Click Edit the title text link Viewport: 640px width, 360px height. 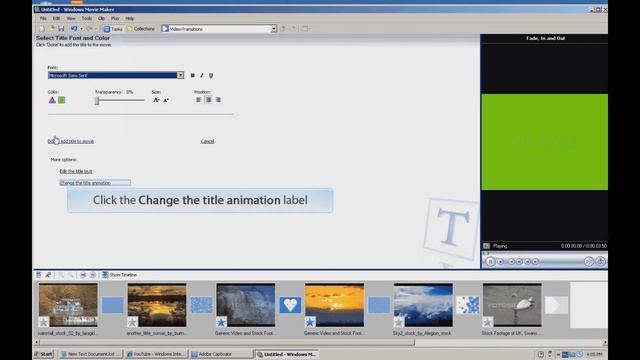76,171
